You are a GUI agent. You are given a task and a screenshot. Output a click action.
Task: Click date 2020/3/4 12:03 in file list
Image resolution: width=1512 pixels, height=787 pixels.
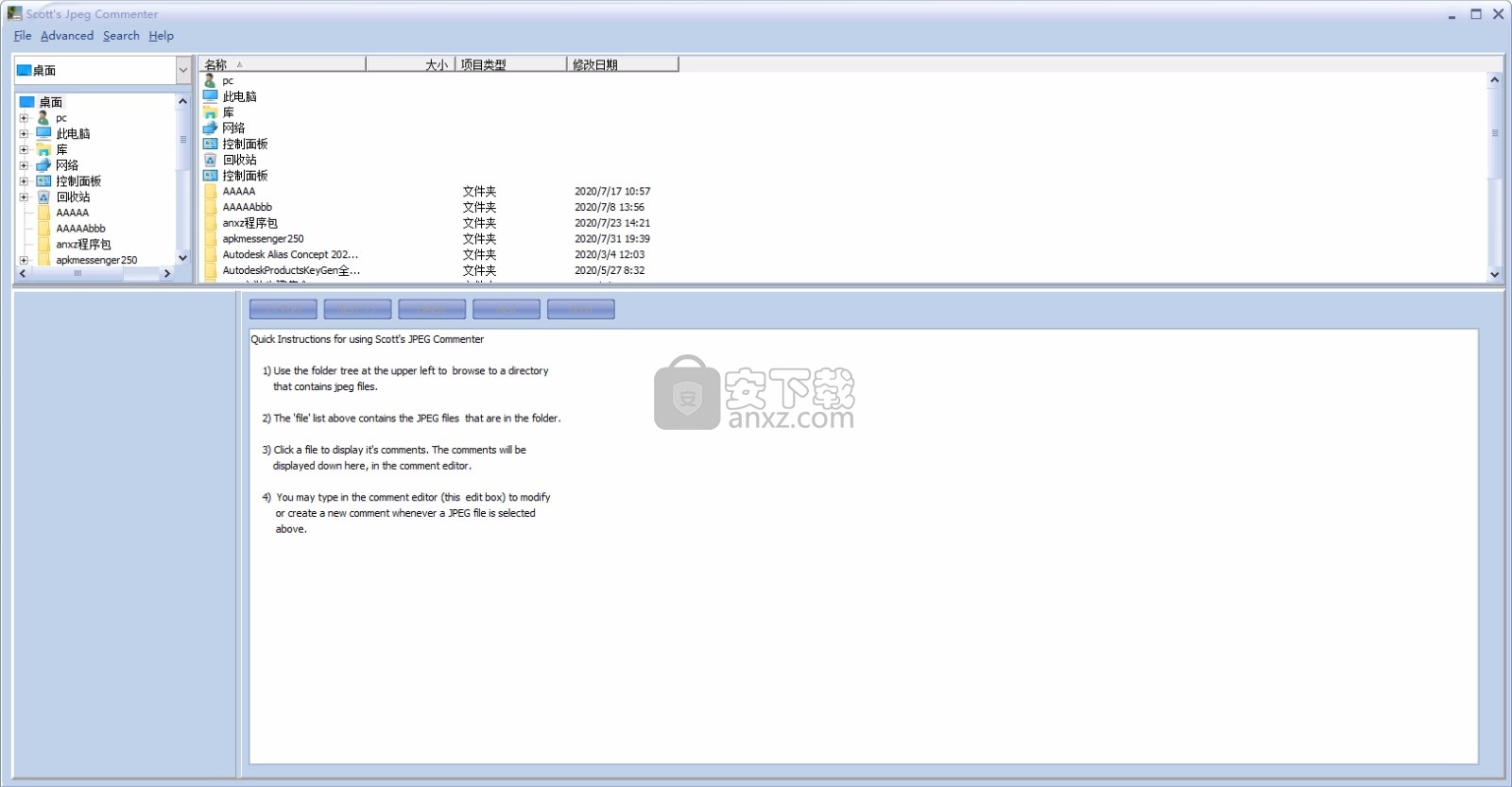[x=610, y=254]
